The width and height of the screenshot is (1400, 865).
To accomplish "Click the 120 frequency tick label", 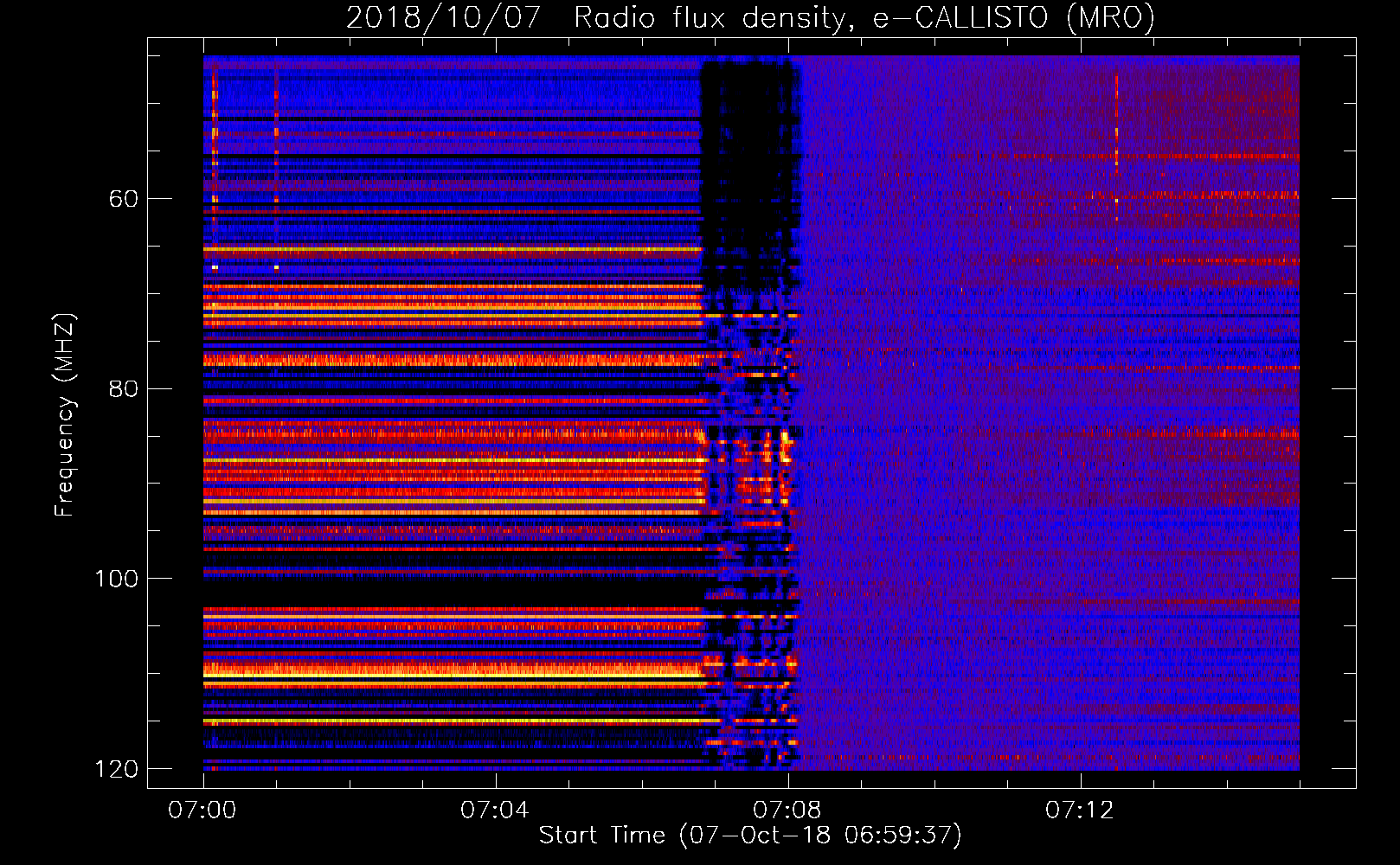I will (x=116, y=769).
